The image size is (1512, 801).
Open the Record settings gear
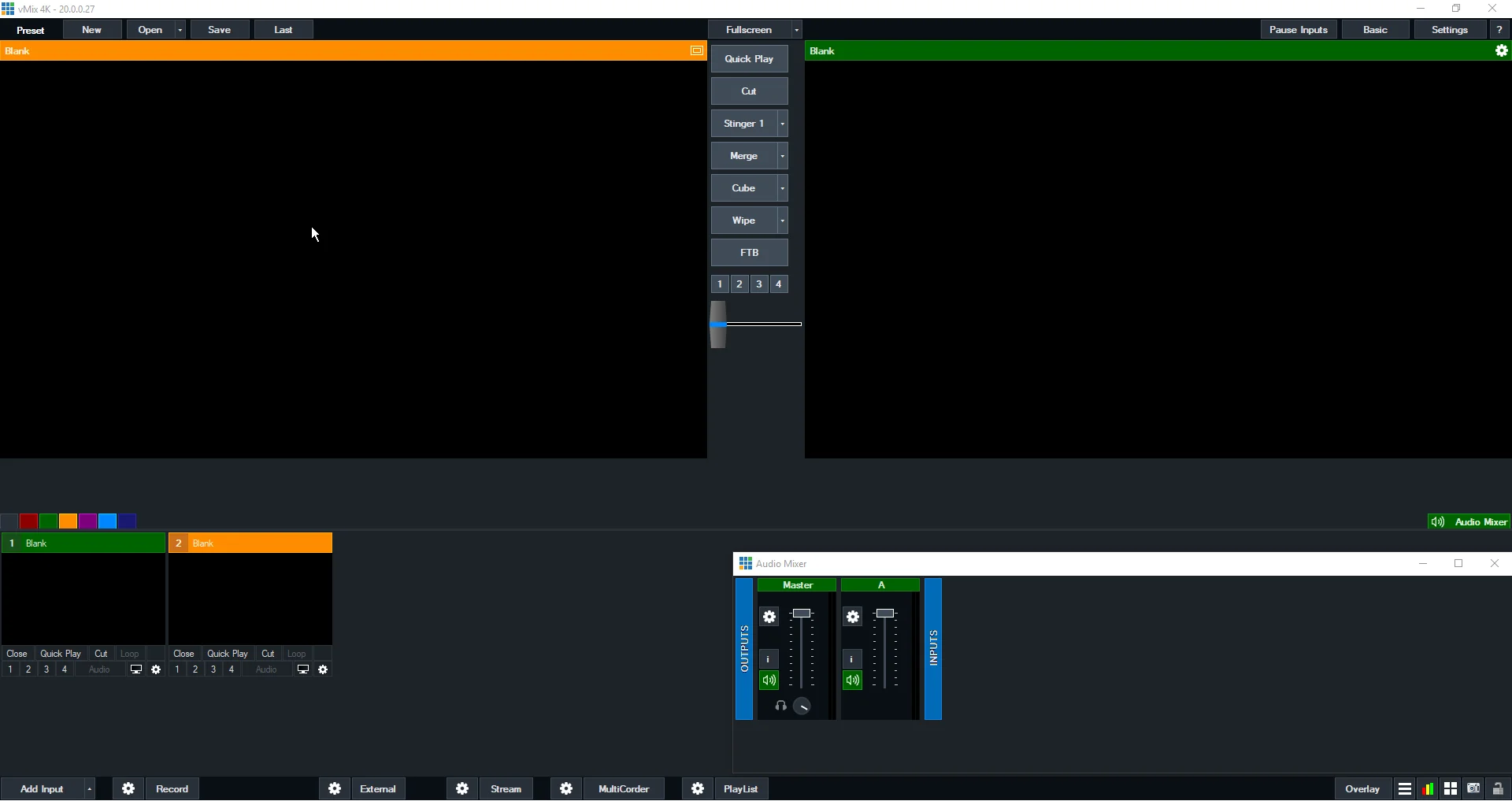click(x=128, y=789)
